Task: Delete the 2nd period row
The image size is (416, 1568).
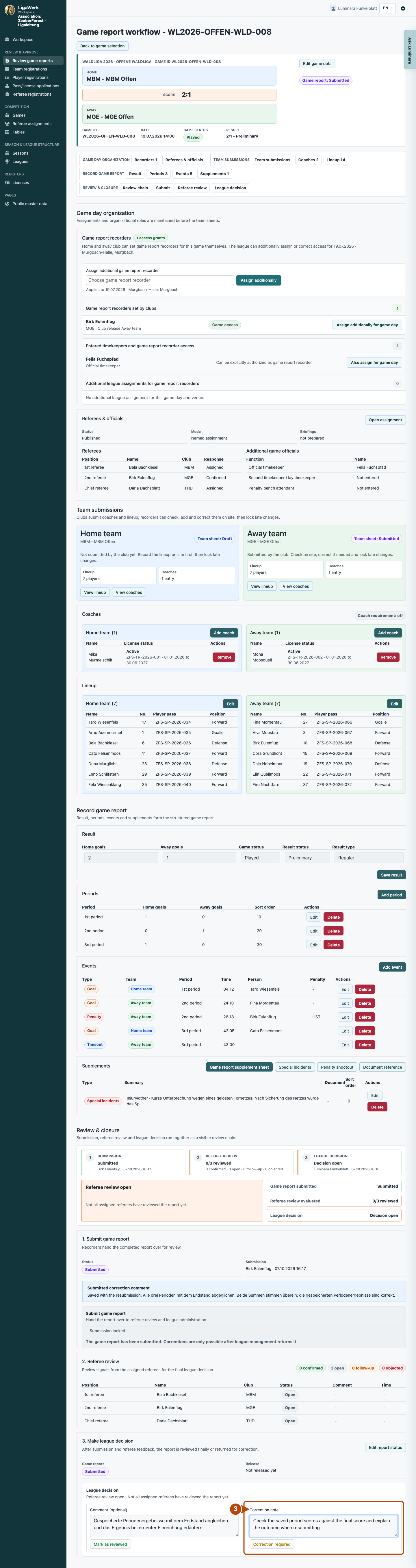Action: tap(333, 931)
